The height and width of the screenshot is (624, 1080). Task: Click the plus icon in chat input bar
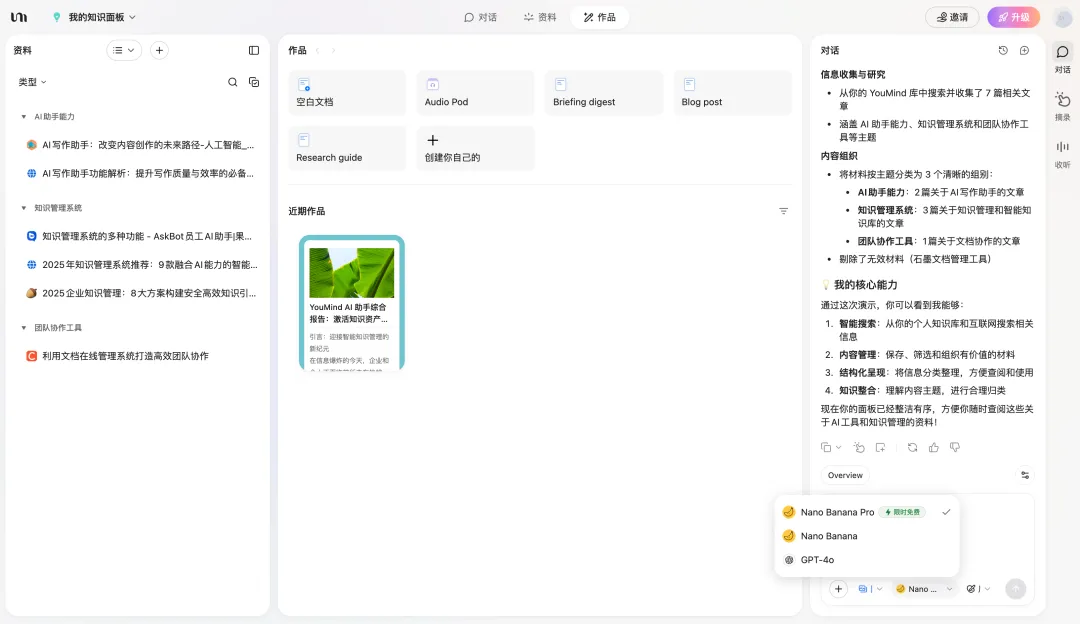point(838,589)
